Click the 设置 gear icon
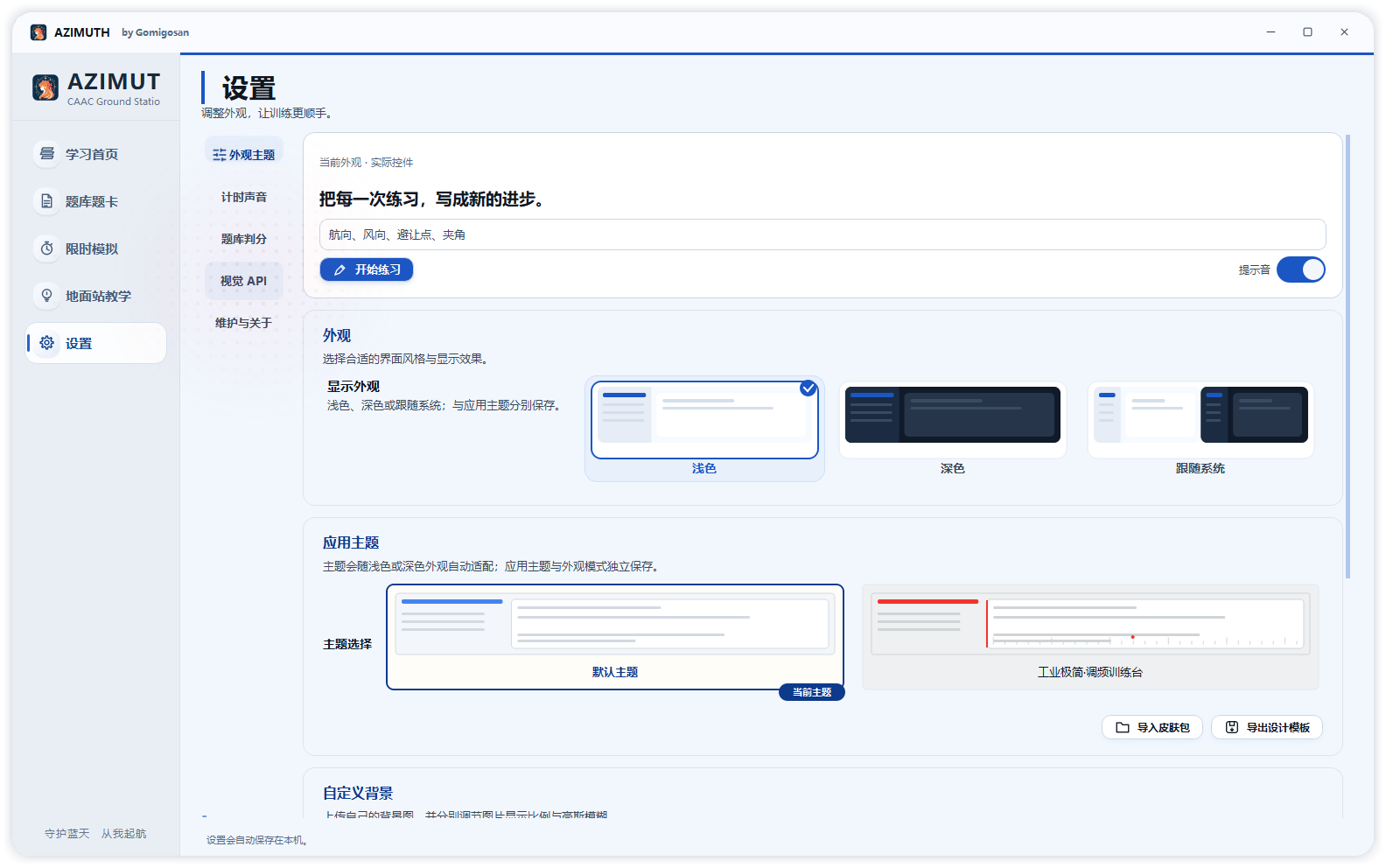This screenshot has height=868, width=1386. coord(47,343)
